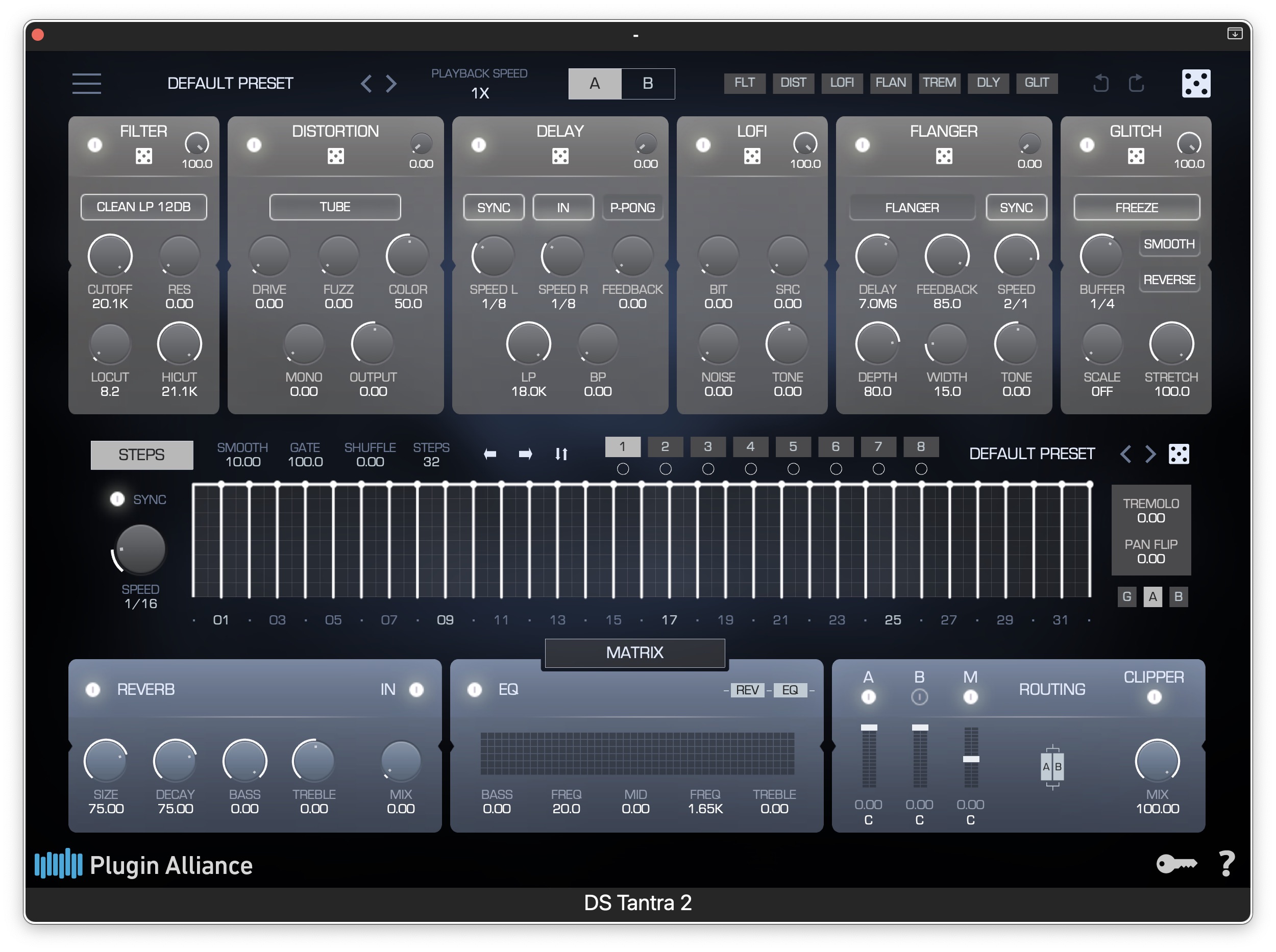
Task: Toggle the Delay module power button
Action: click(478, 145)
